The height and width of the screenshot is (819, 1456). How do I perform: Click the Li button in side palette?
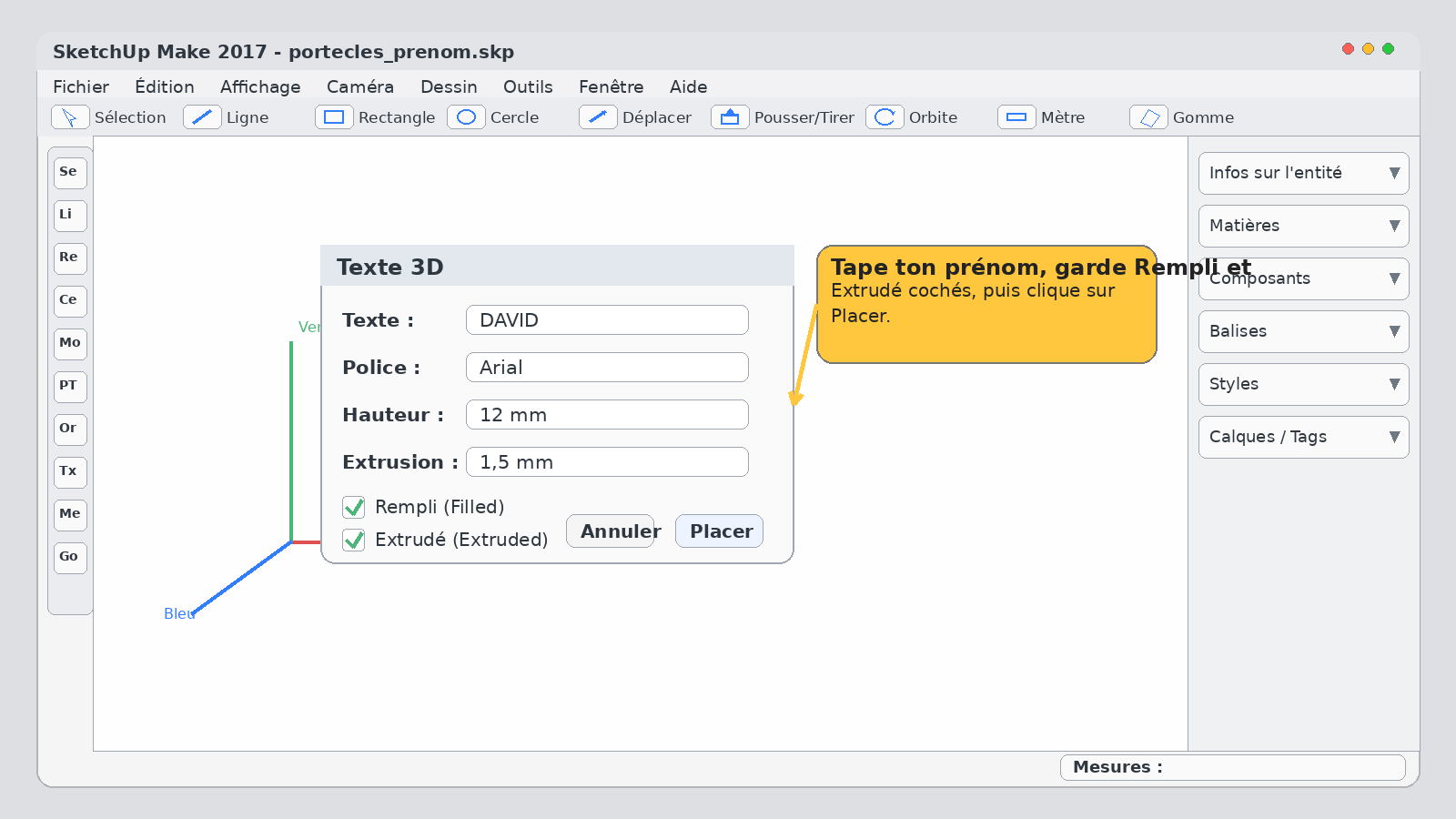70,216
